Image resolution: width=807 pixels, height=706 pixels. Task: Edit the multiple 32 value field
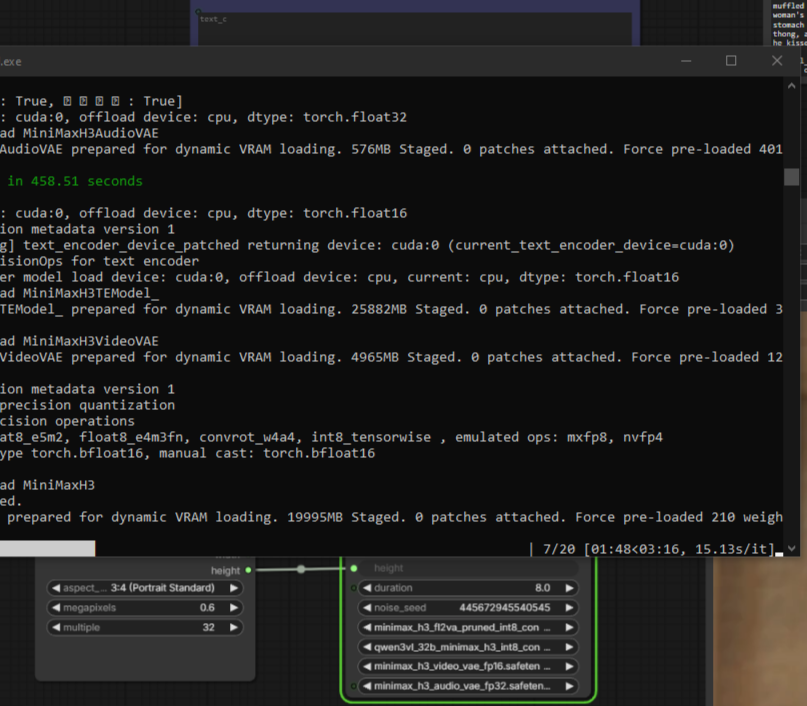coord(145,627)
